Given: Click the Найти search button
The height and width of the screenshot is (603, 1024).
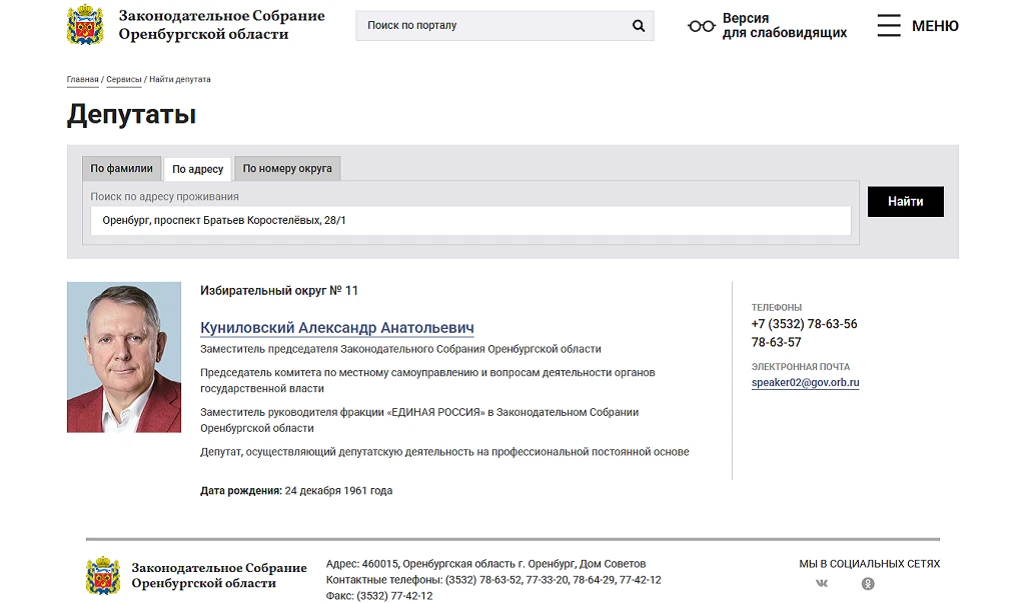Looking at the screenshot, I should [905, 201].
